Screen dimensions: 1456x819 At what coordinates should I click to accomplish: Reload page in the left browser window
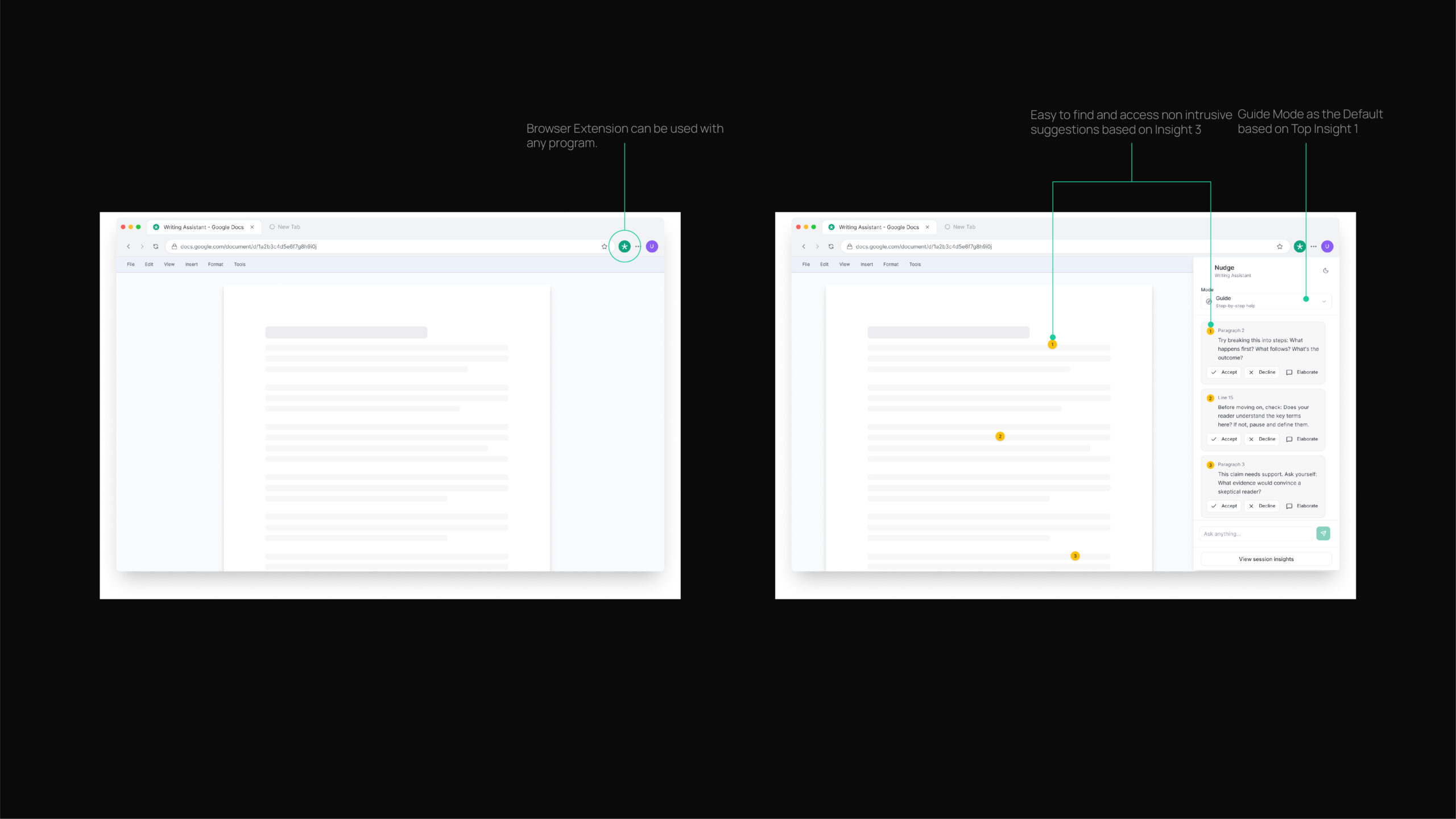click(156, 246)
